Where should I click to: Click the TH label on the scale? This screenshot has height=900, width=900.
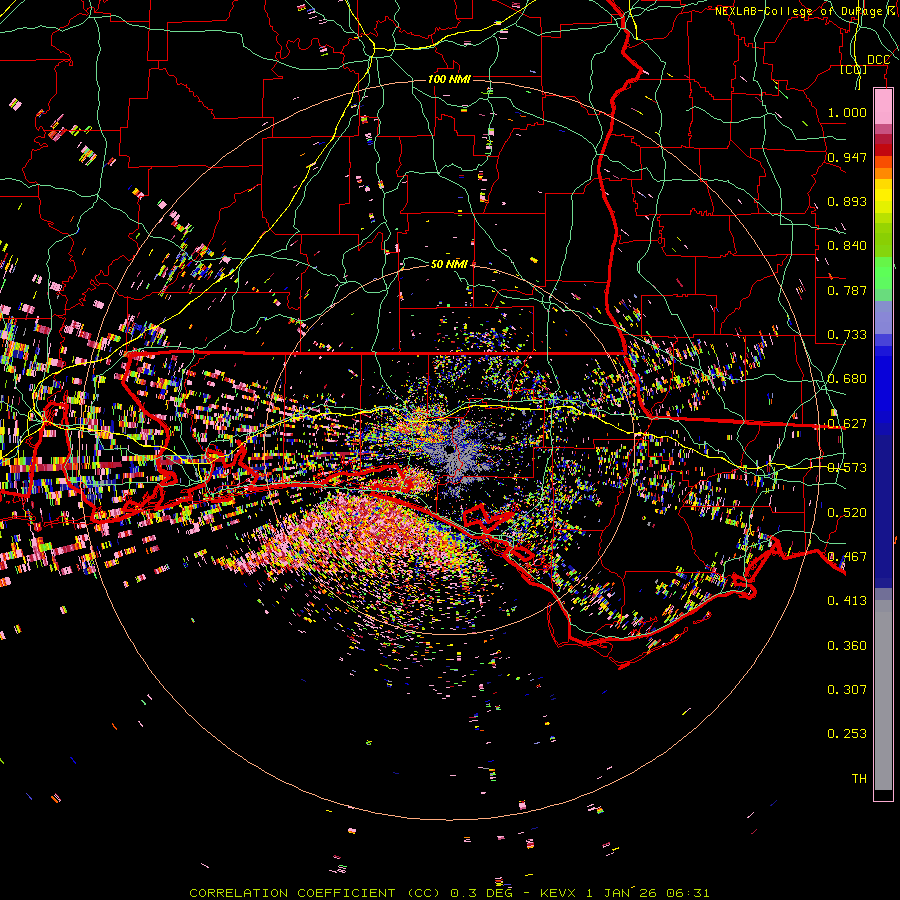[859, 779]
